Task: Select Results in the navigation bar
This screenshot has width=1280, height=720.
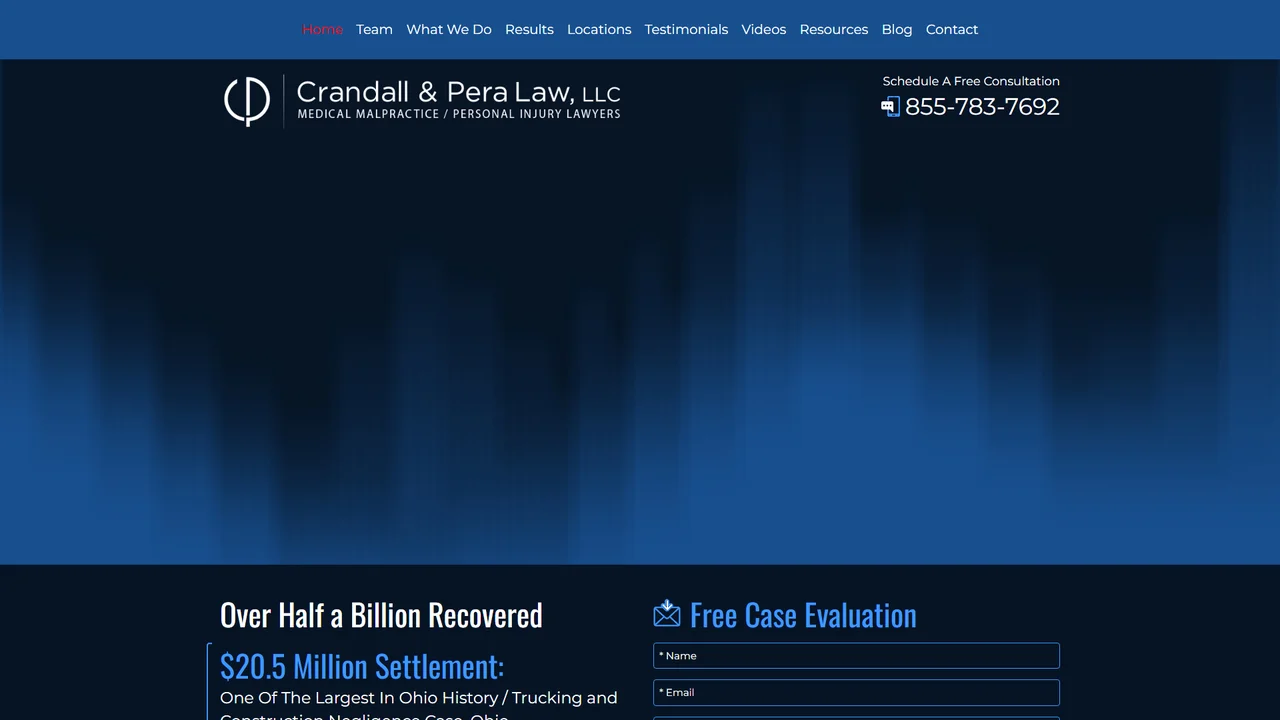Action: point(529,30)
